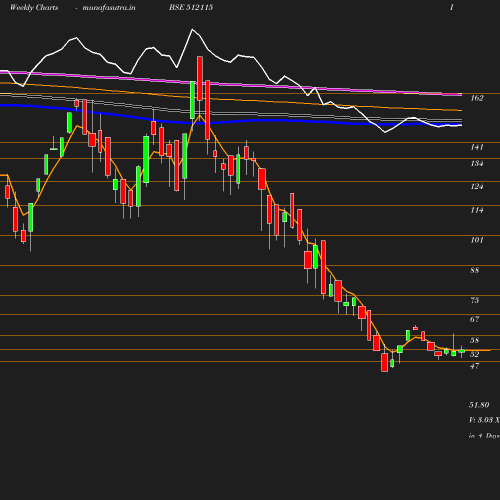
Task: Select the 134 price axis label
Action: point(477,163)
